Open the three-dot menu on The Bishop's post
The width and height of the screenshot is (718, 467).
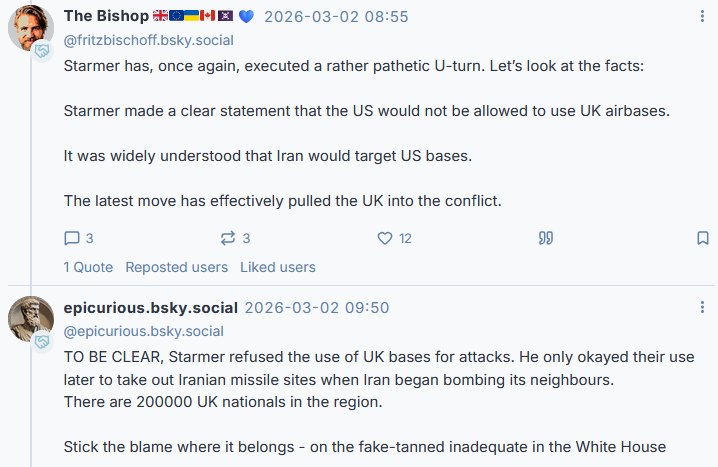[x=702, y=17]
